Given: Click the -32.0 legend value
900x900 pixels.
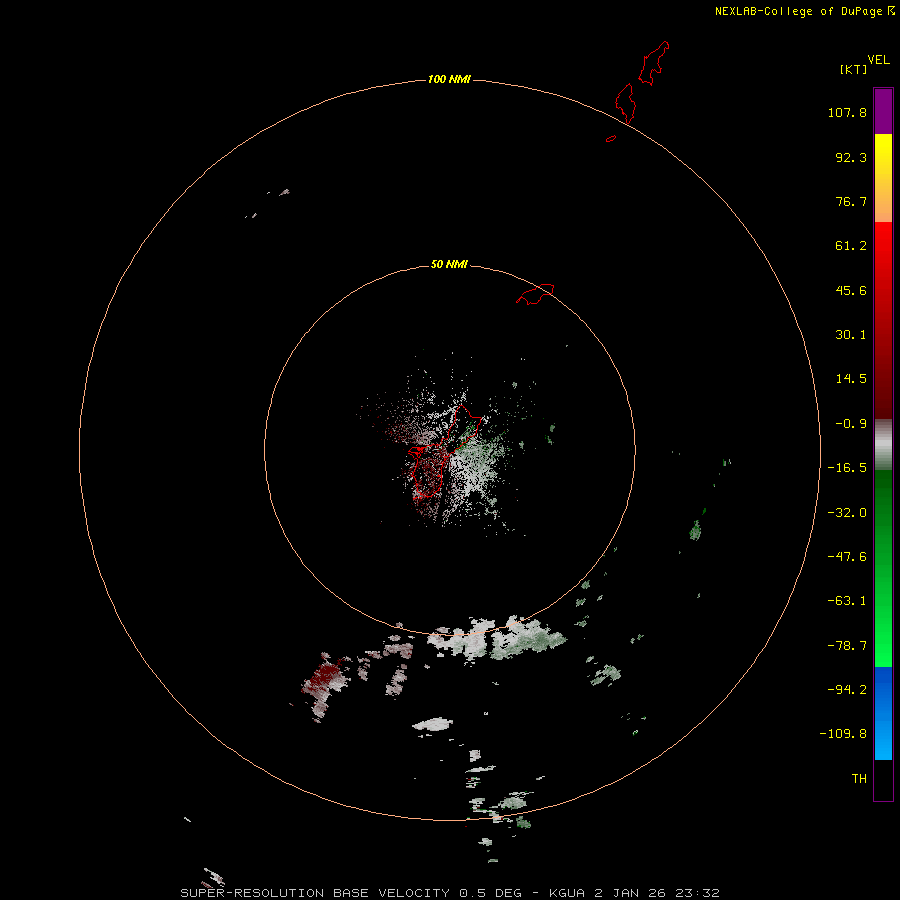Looking at the screenshot, I should (x=847, y=513).
